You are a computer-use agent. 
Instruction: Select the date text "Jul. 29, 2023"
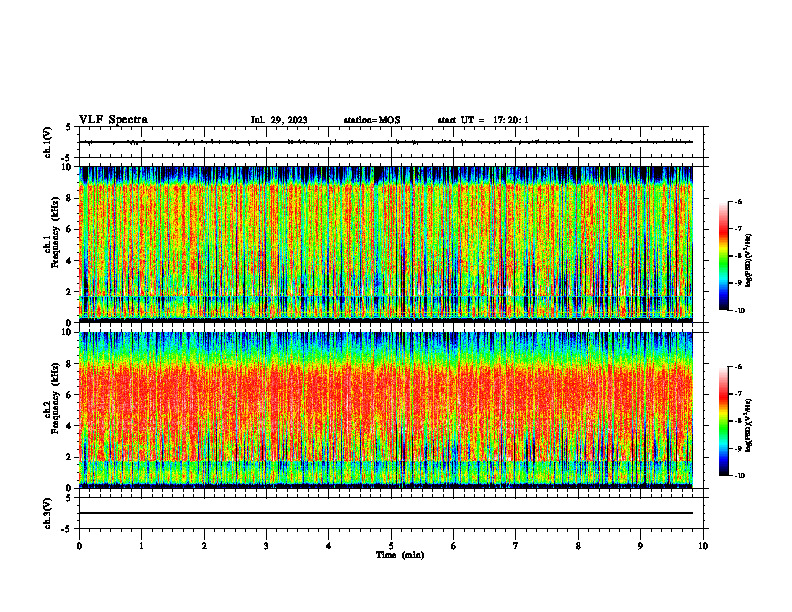[x=279, y=120]
